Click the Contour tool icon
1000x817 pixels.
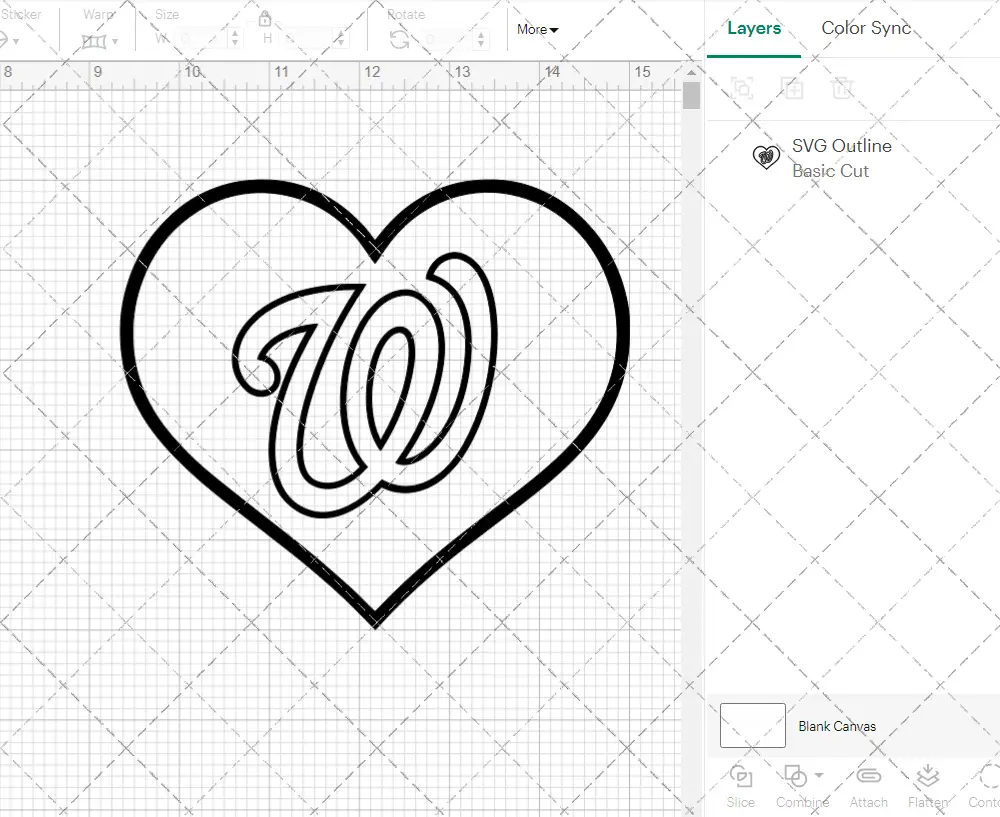pos(985,776)
